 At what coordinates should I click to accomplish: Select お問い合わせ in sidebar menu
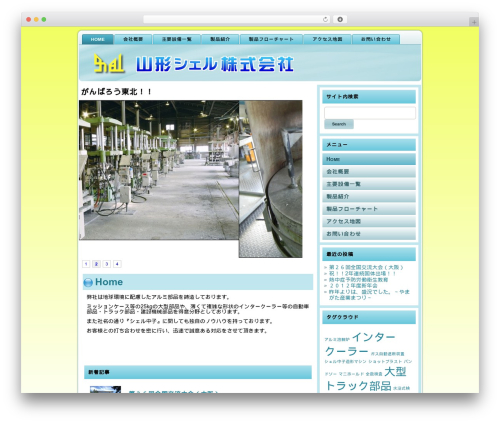pyautogui.click(x=369, y=234)
